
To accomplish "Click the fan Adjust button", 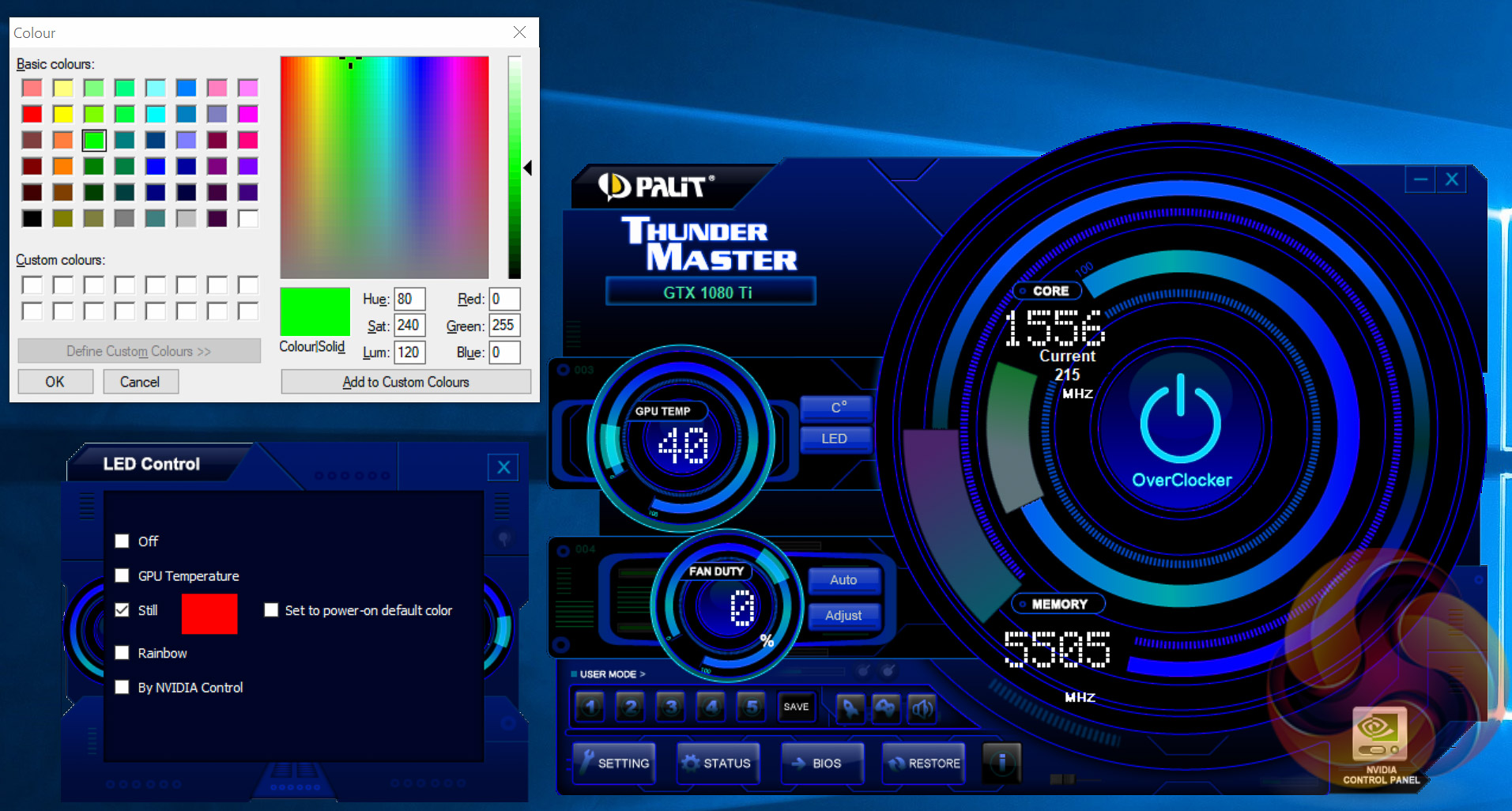I will click(843, 615).
